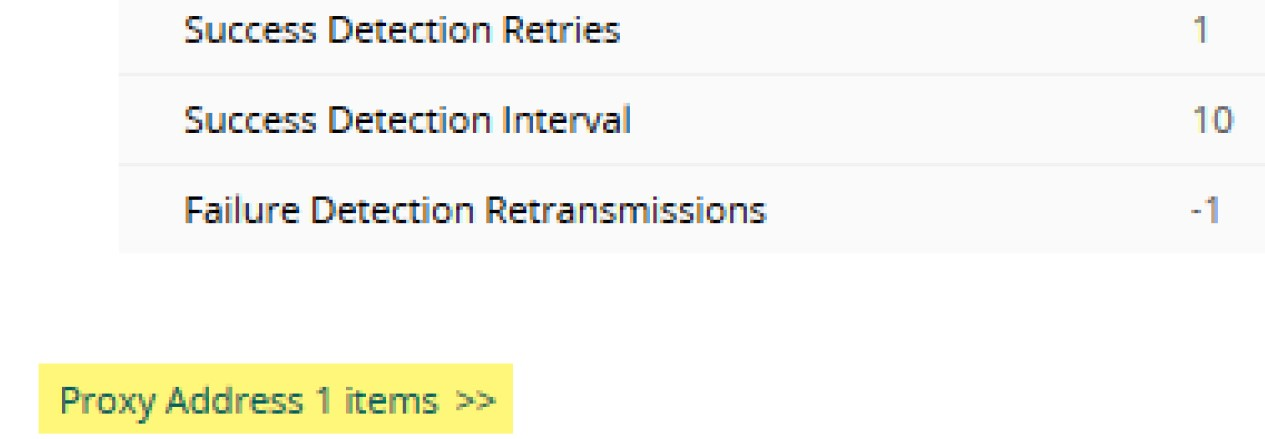Select the Success Detection Interval label
The width and height of the screenshot is (1265, 439).
coord(407,121)
